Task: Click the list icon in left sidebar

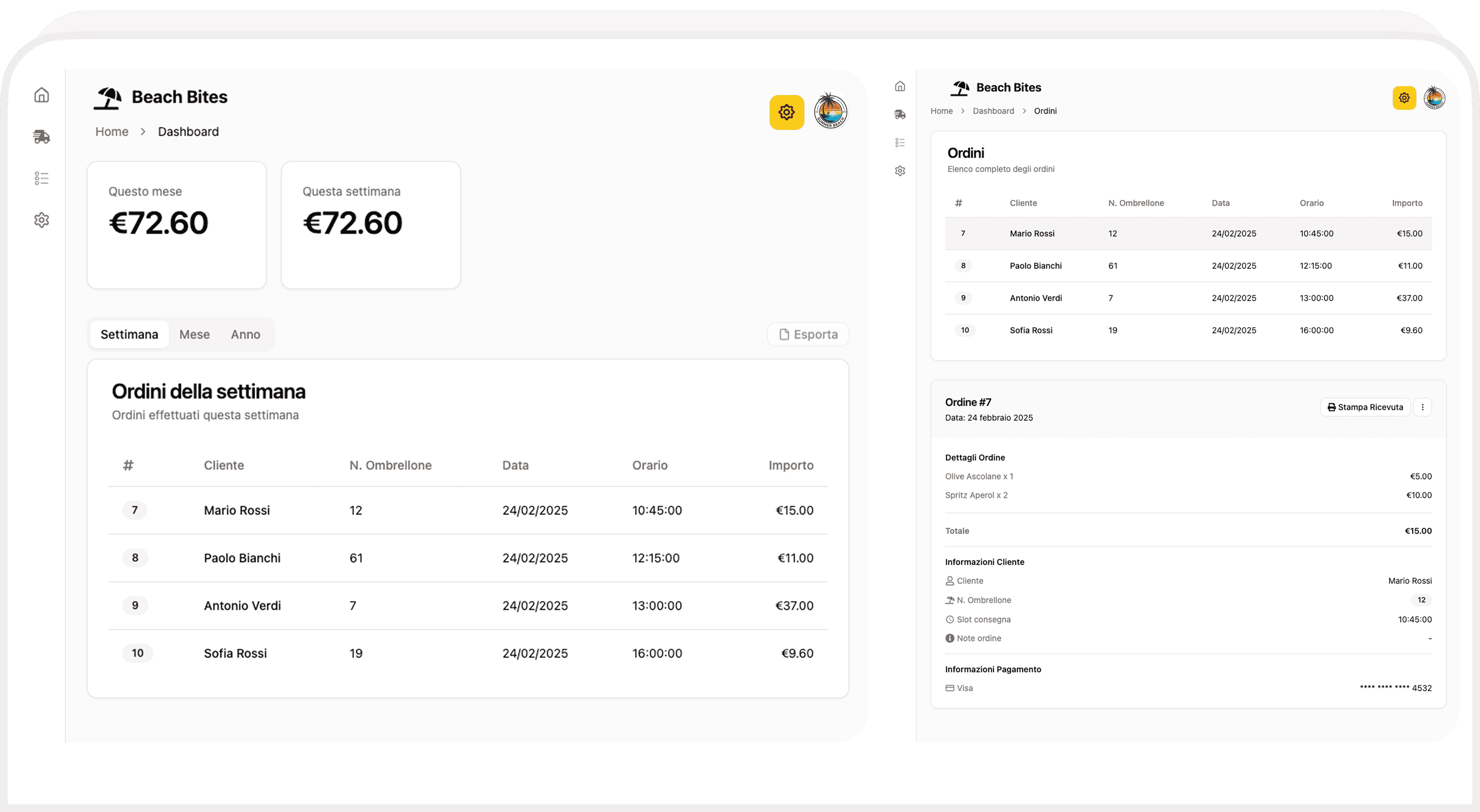Action: (41, 178)
